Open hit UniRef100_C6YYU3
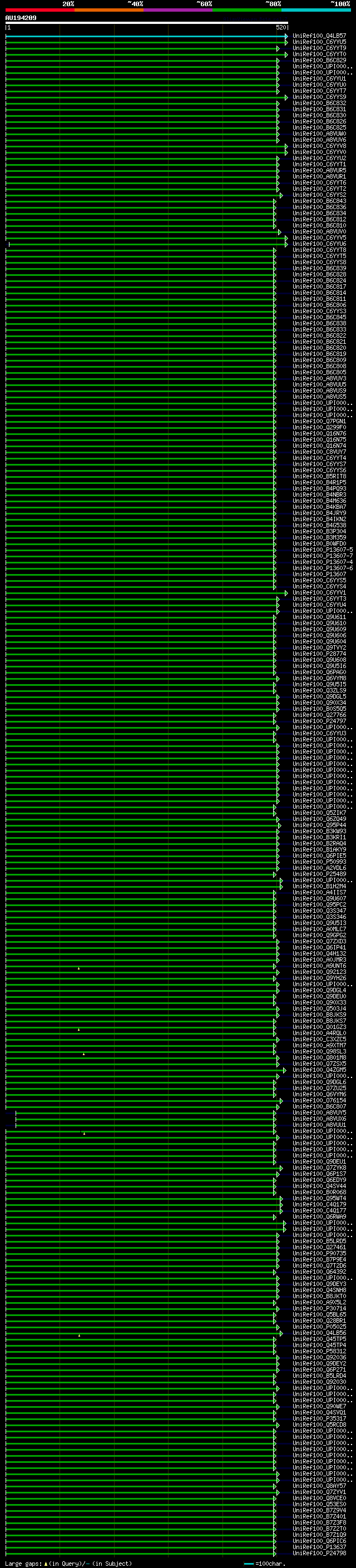 (319, 734)
